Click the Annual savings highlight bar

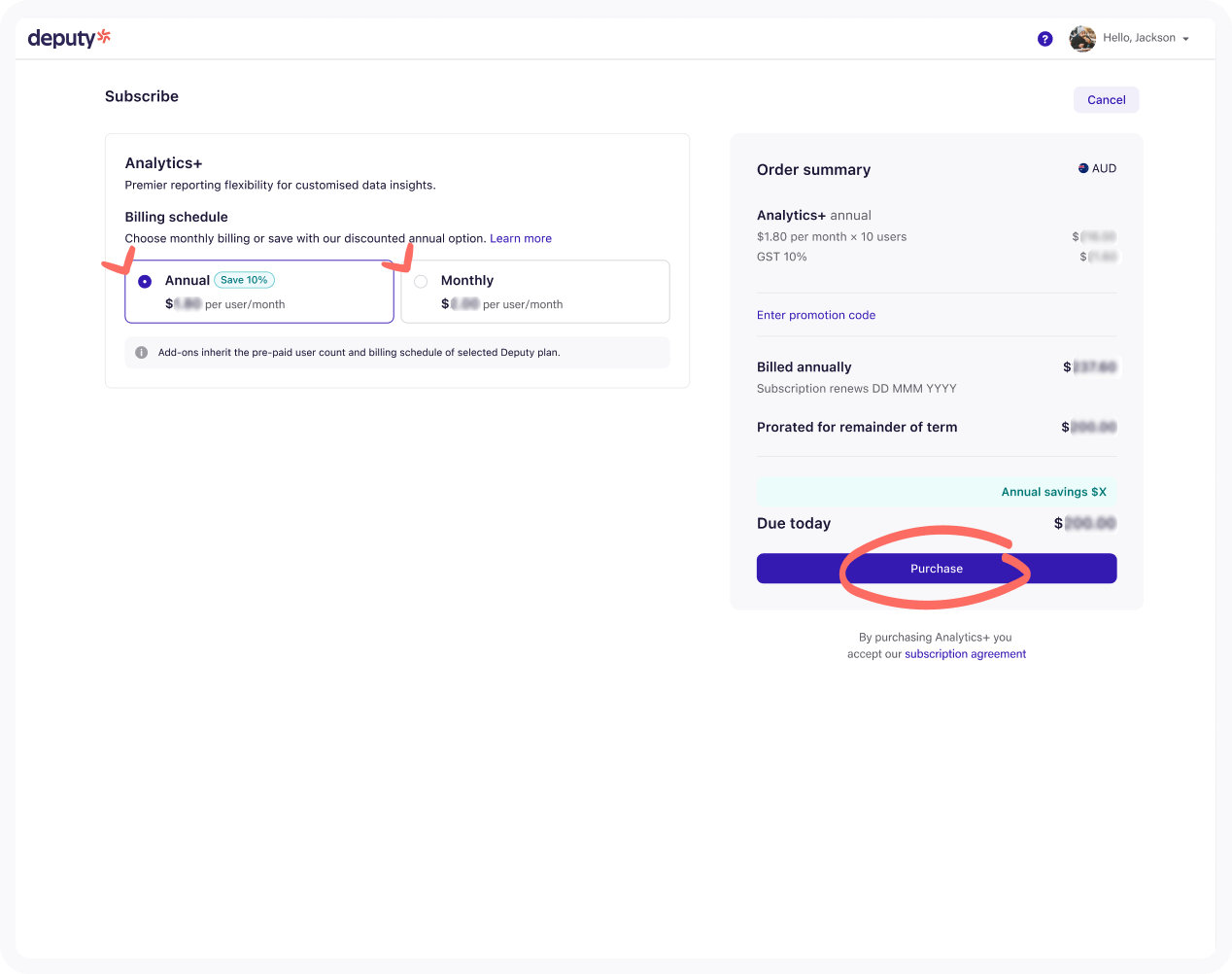click(x=936, y=492)
